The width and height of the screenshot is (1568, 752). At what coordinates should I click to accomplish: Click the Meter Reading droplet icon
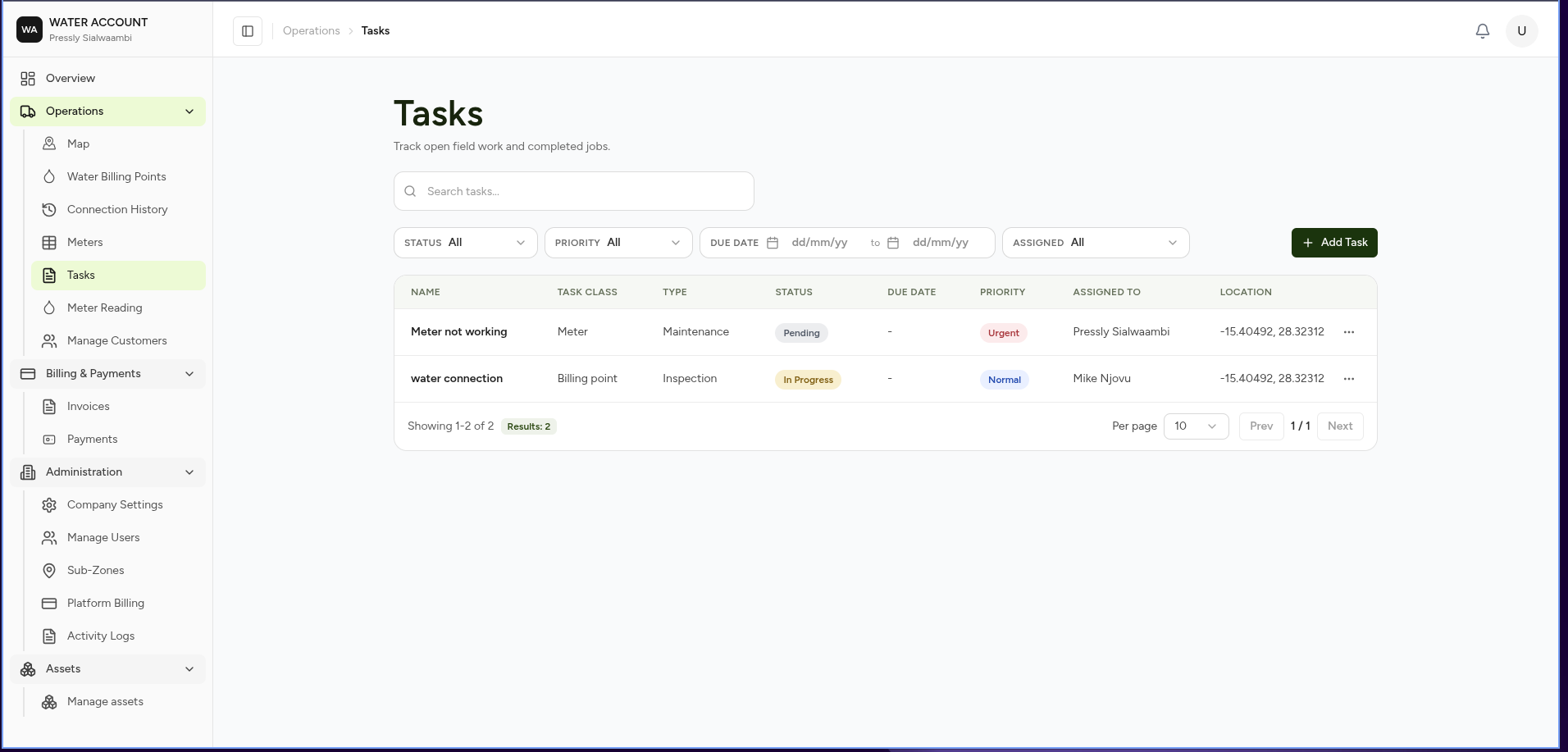click(49, 308)
